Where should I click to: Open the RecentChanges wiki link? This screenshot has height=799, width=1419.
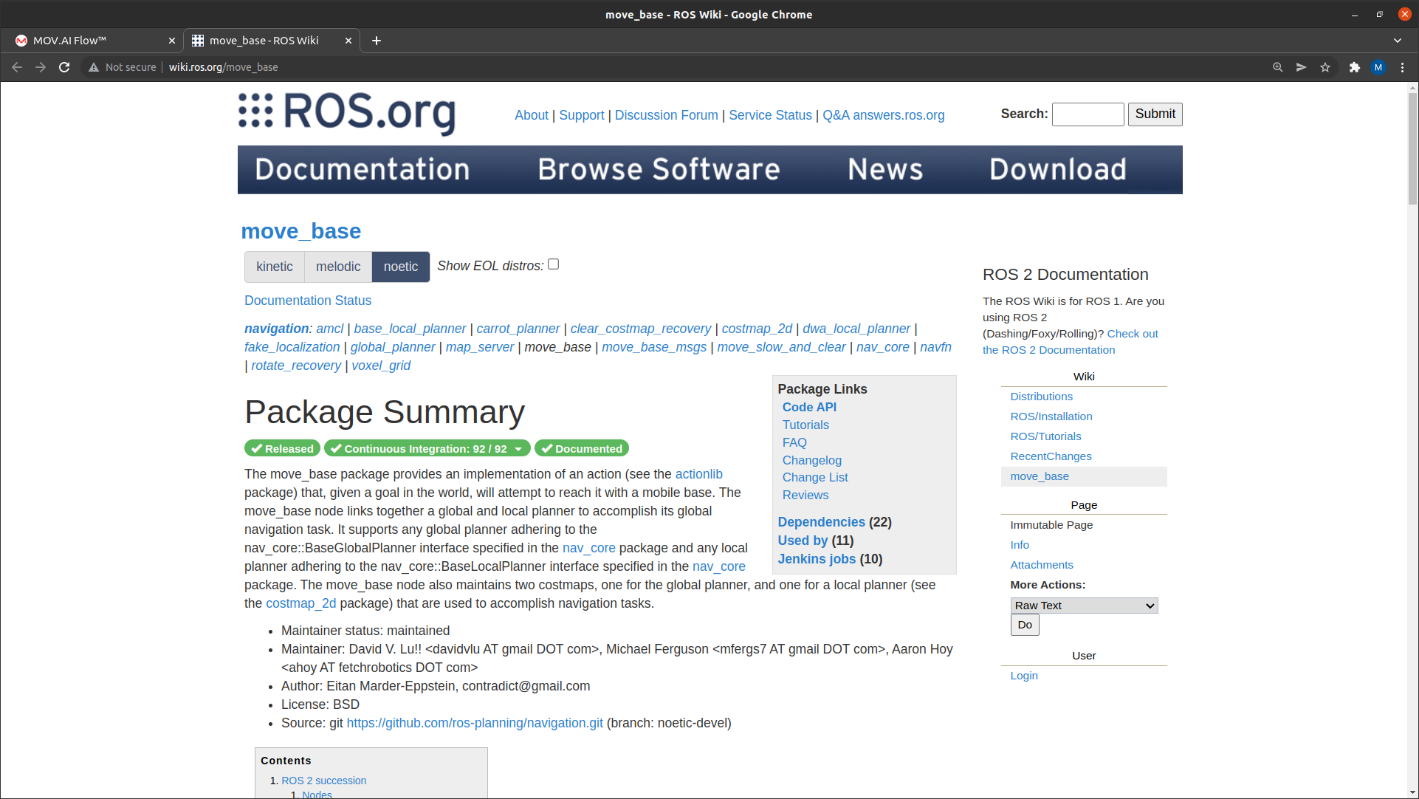coord(1050,456)
